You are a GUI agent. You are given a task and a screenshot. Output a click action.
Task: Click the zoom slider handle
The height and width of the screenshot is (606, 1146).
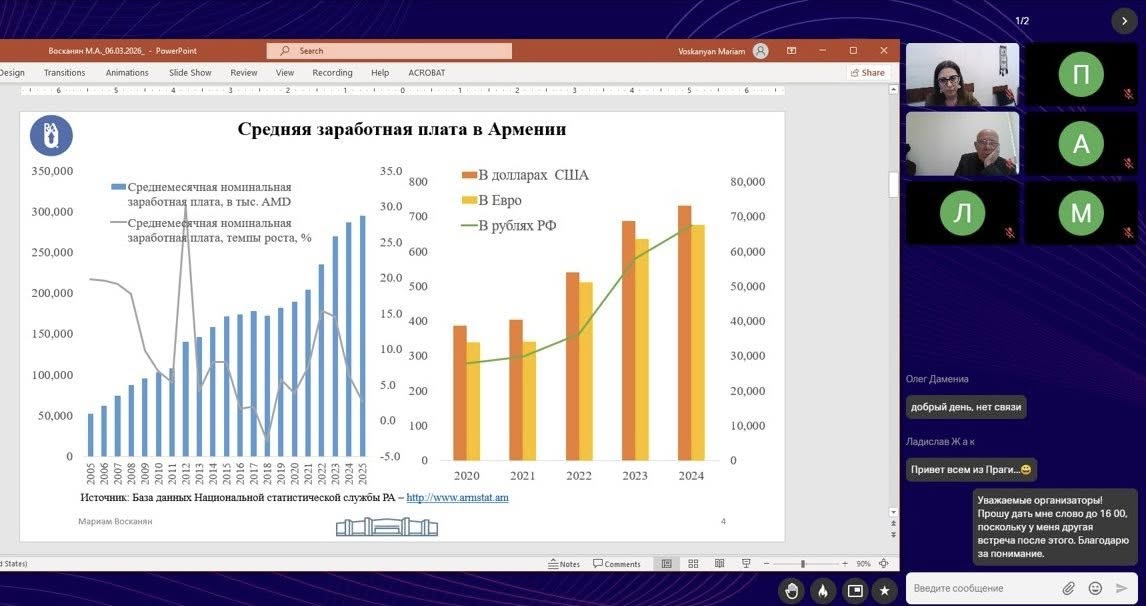click(802, 564)
